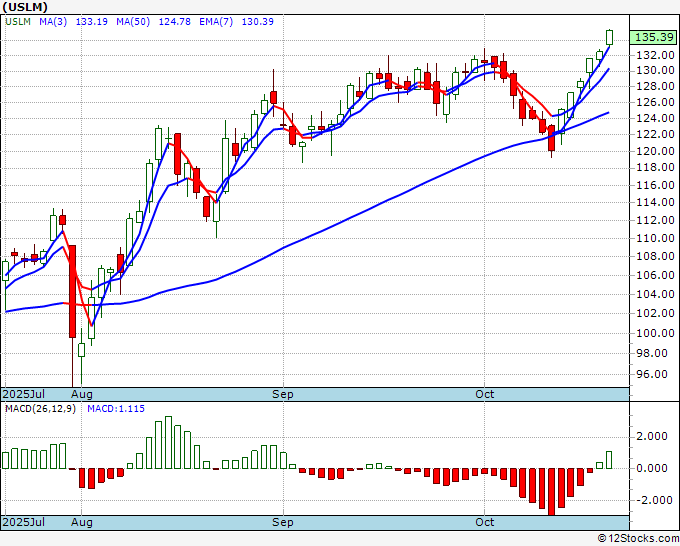Viewport: 680px width, 546px height.
Task: Click the latest green candlestick near 135
Action: [x=610, y=37]
